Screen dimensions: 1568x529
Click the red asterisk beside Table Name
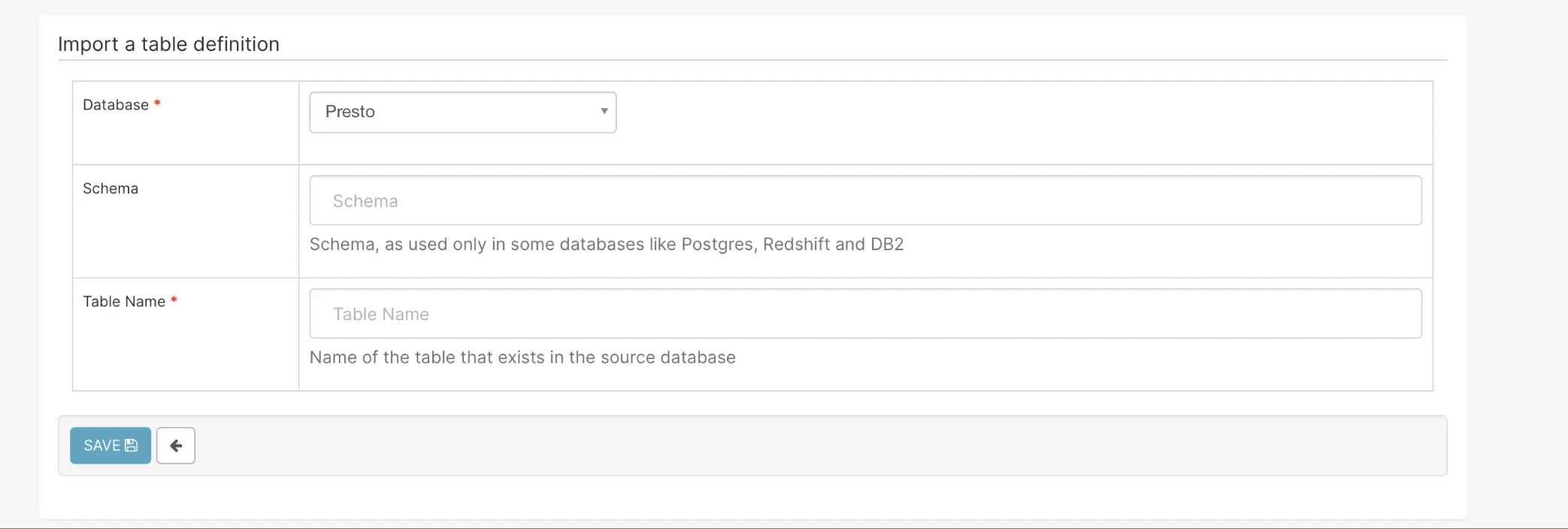pos(174,300)
